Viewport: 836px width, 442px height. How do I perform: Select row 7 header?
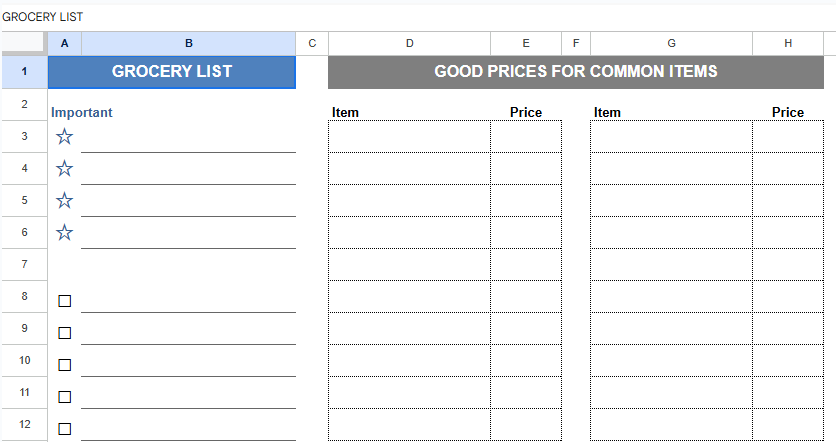click(24, 265)
